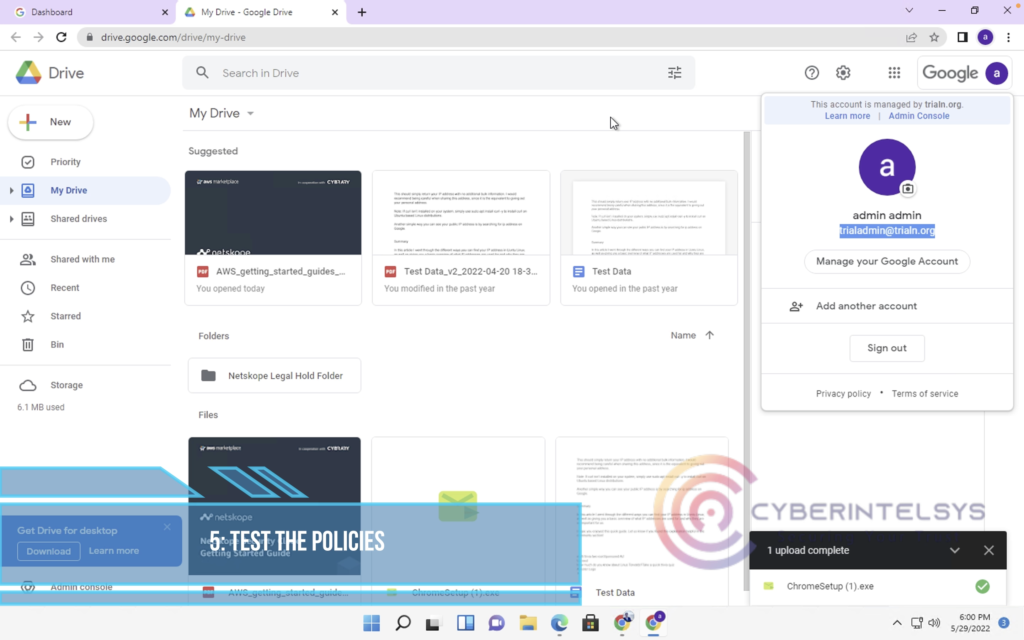Click Learn more in managed account notice

[847, 116]
